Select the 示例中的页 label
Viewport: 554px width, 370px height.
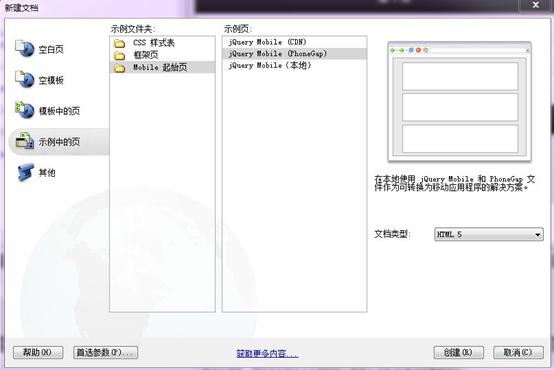(x=59, y=142)
